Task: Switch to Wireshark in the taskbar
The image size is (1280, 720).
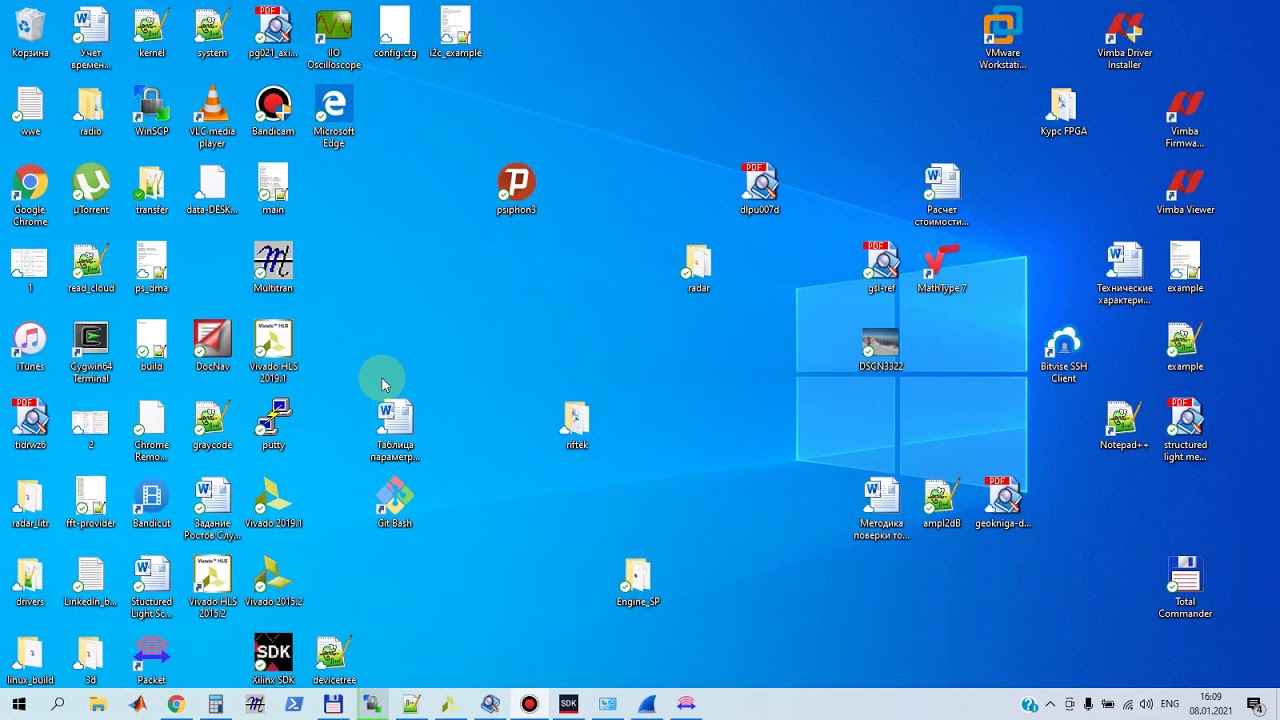Action: [647, 704]
